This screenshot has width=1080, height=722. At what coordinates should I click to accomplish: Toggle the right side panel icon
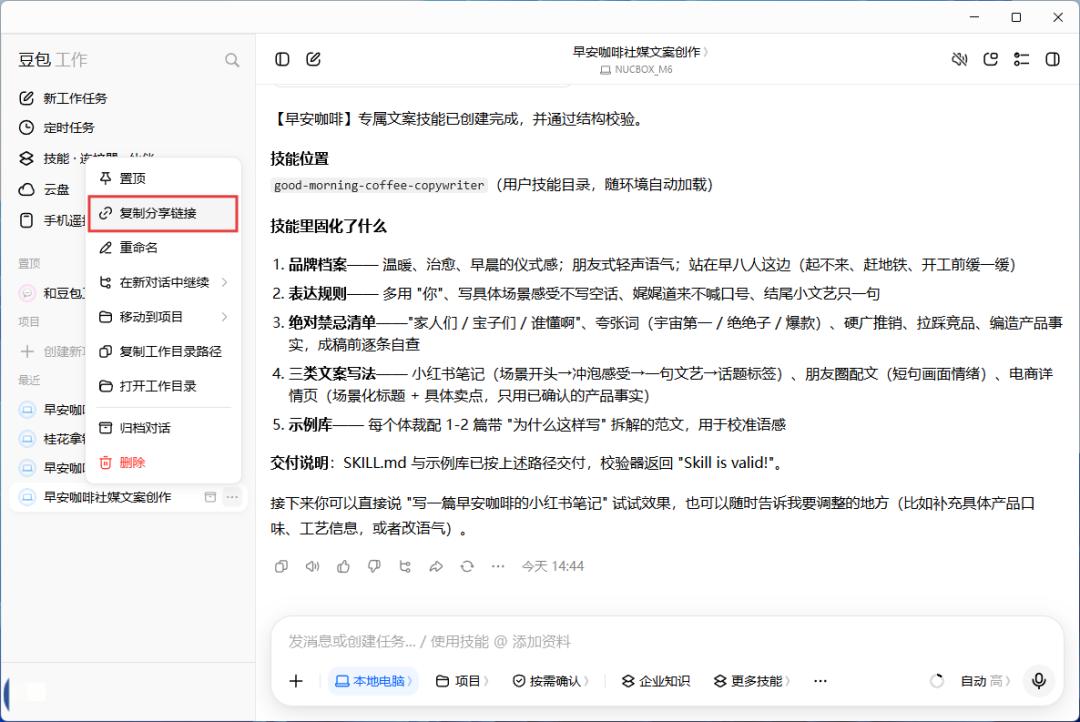point(1052,59)
